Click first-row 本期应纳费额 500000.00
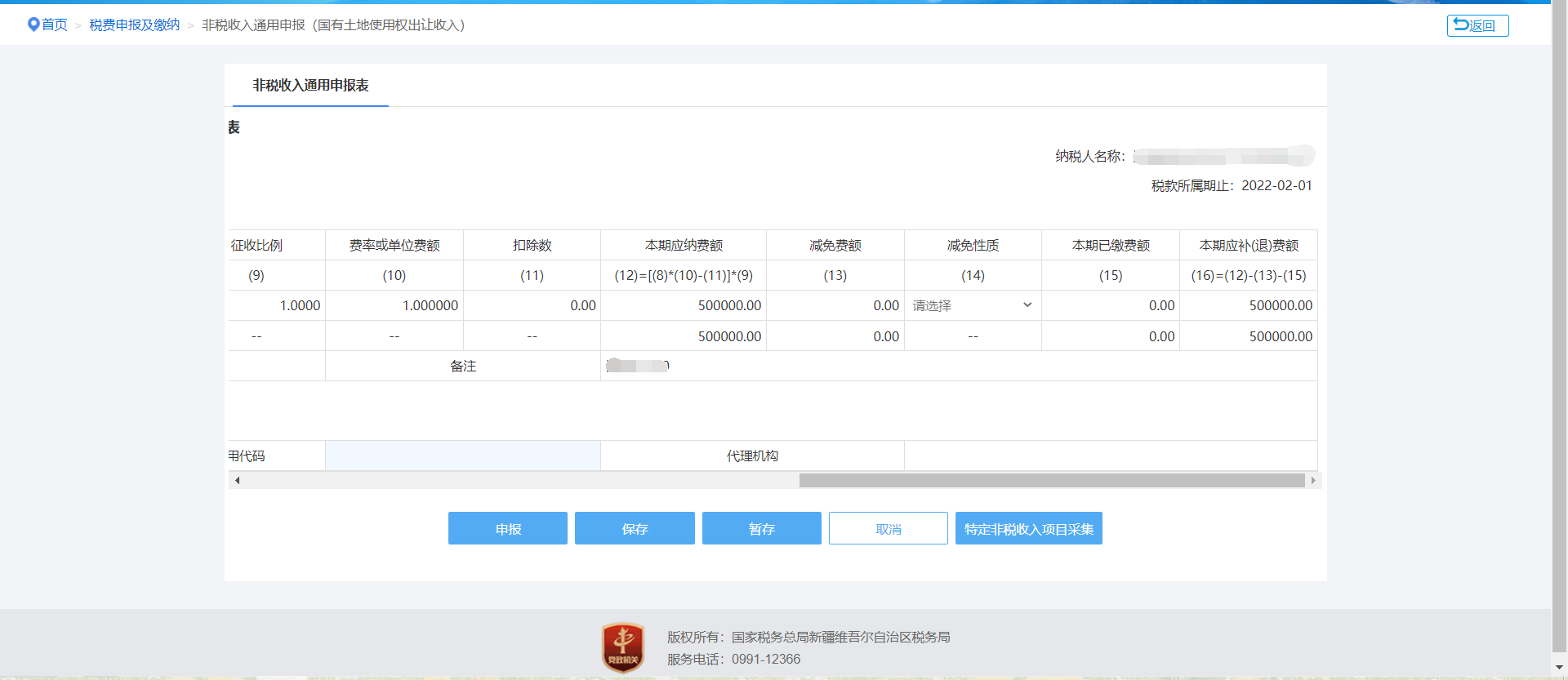 click(729, 305)
